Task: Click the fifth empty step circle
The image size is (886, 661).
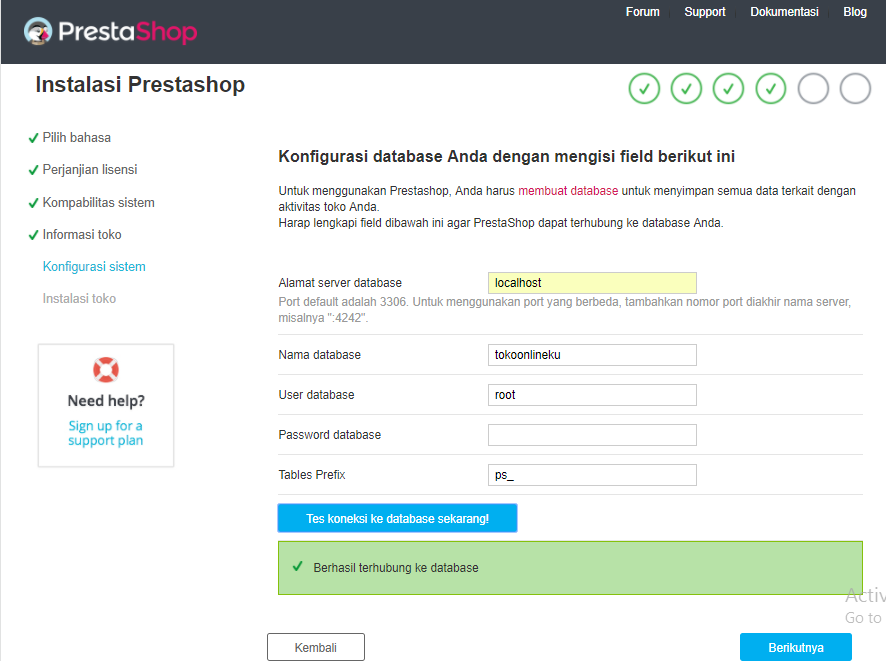Action: [813, 89]
